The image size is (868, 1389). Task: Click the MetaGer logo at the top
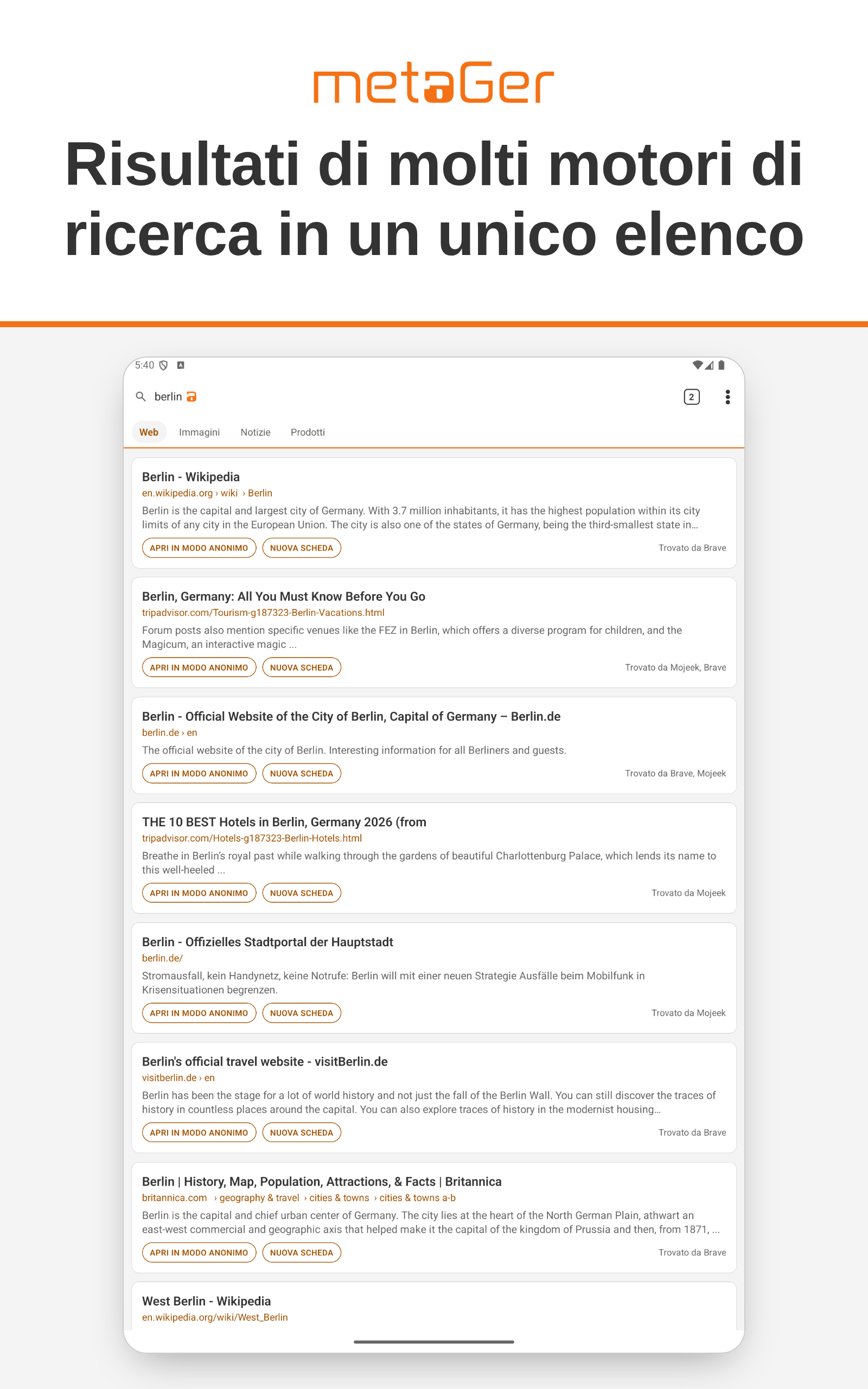coord(434,82)
